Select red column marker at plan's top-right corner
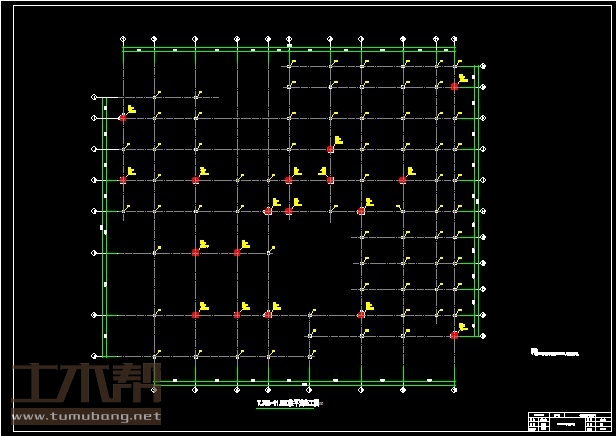Screen dimensions: 616x436 [x=454, y=87]
